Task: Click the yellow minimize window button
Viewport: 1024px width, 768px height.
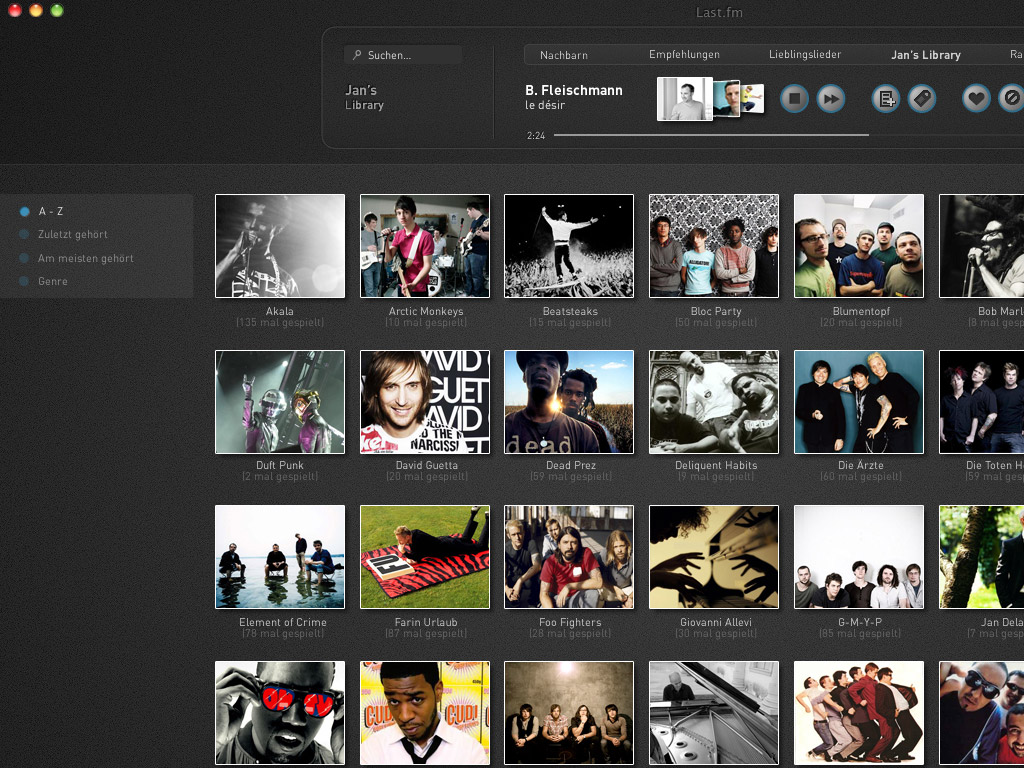Action: 36,10
